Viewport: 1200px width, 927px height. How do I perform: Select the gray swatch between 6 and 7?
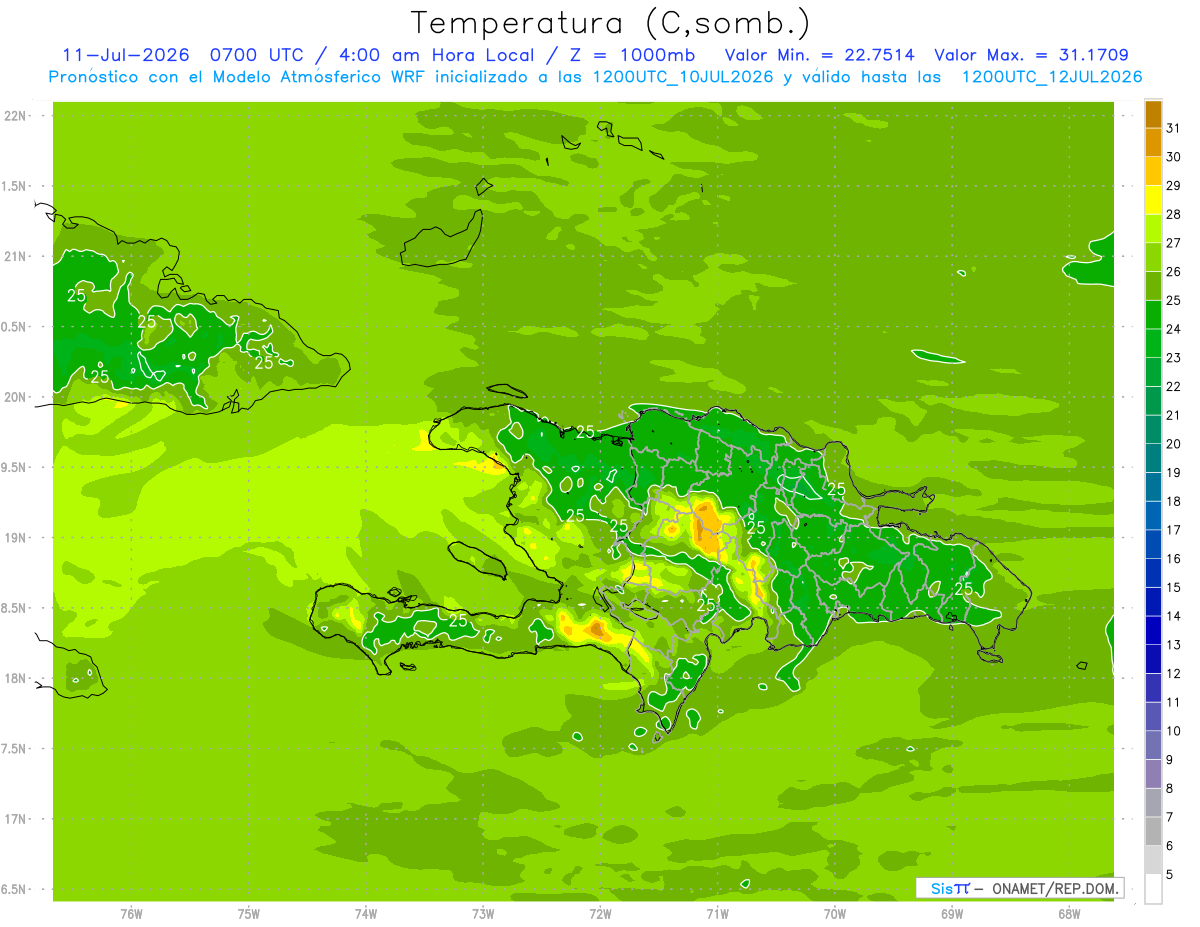(x=1153, y=831)
